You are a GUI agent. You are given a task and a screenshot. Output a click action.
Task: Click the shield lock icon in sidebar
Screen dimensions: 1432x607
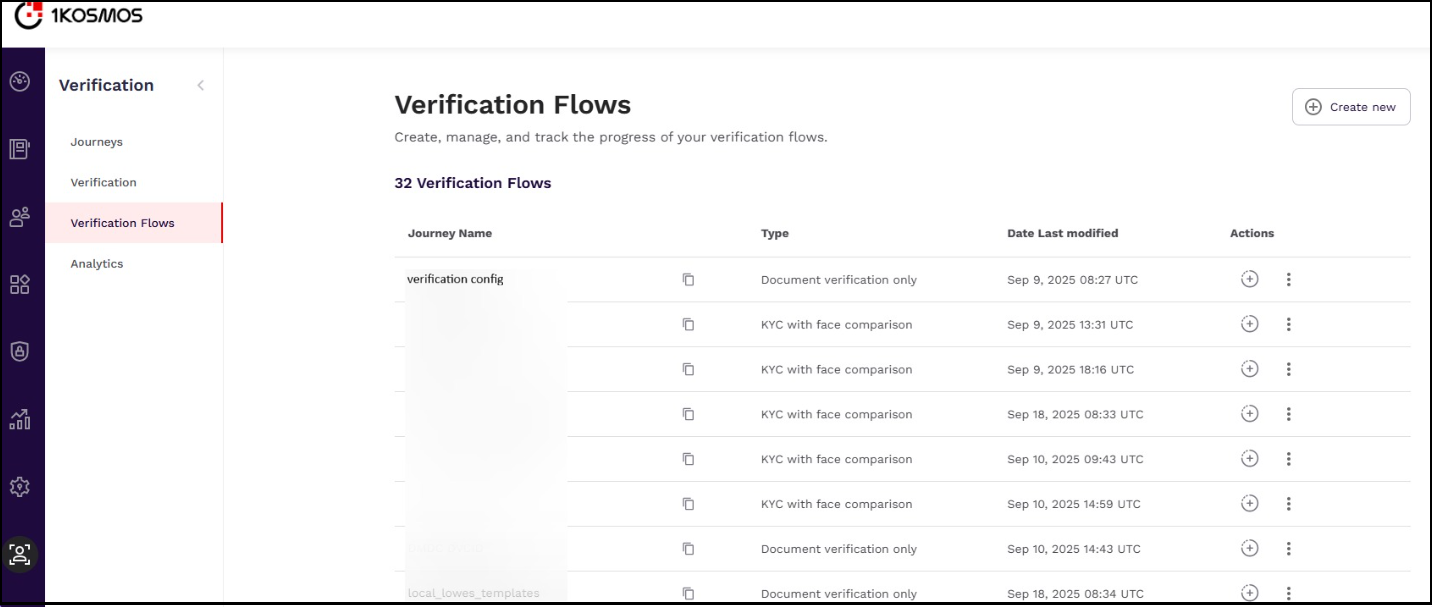pyautogui.click(x=20, y=351)
